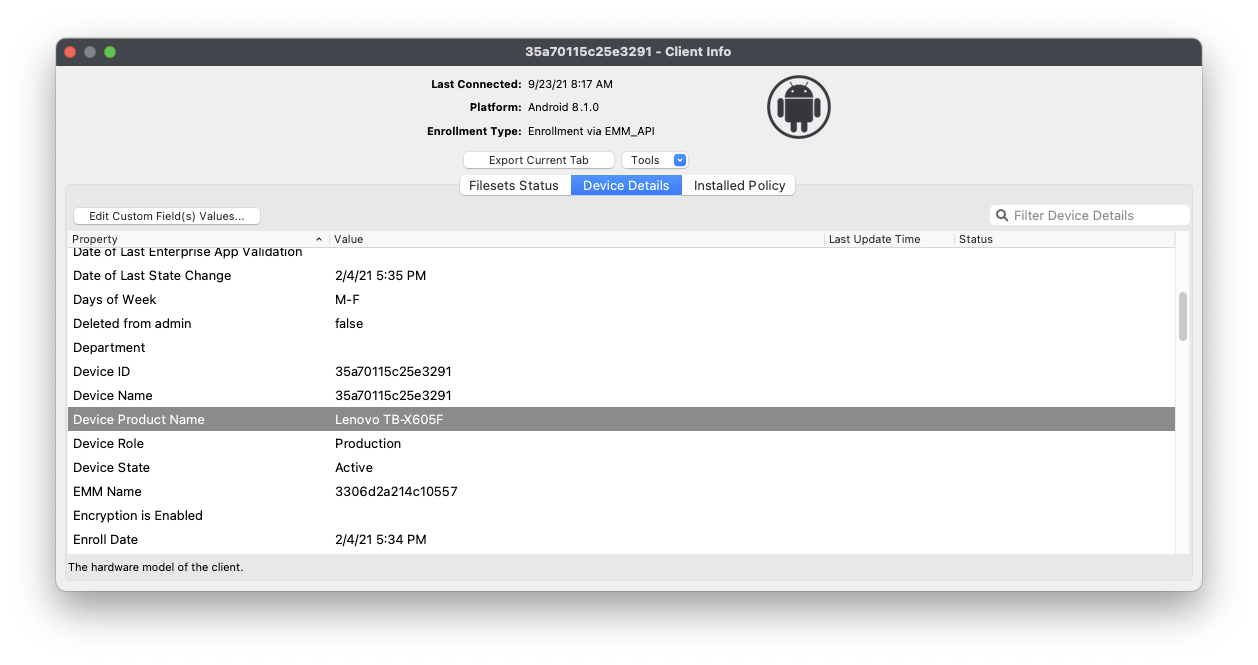
Task: Select the Encryption is Enabled row
Action: pos(621,516)
